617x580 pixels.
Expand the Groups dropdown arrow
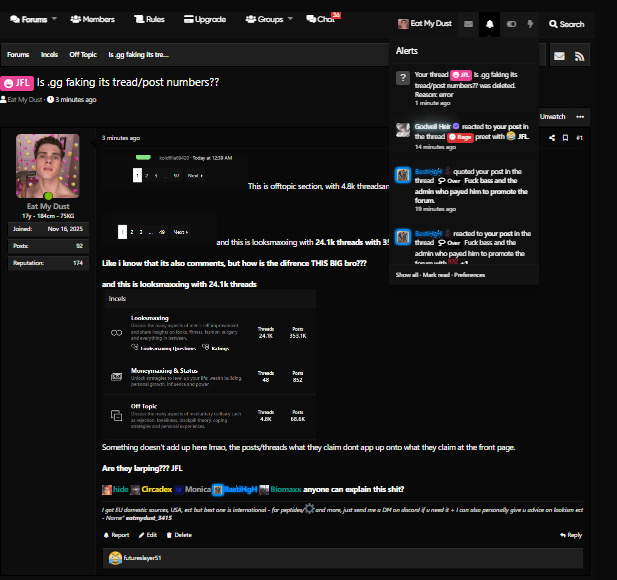(x=290, y=18)
